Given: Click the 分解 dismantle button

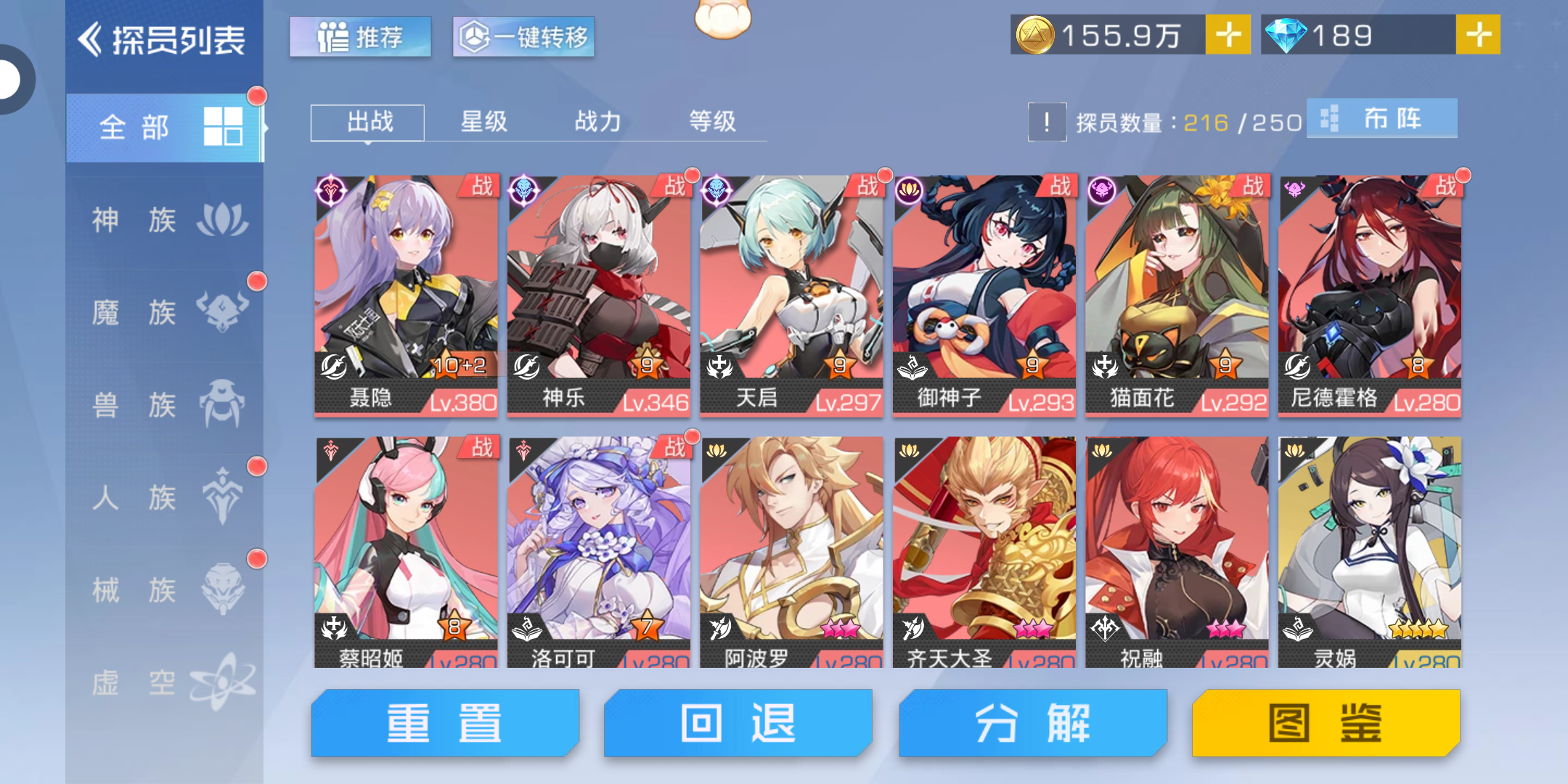Looking at the screenshot, I should pos(1032,723).
